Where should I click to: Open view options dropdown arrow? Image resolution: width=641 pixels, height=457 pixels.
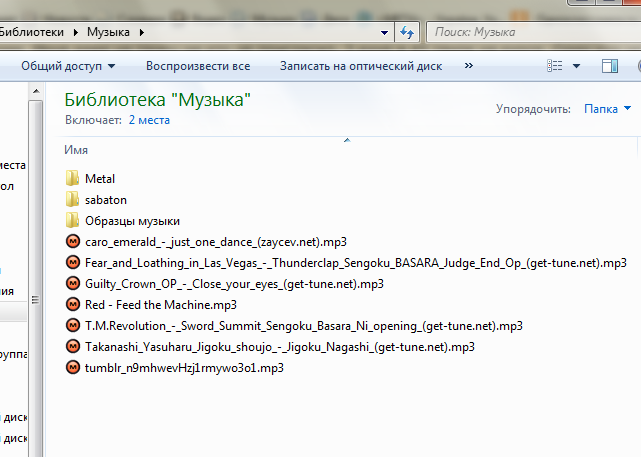point(576,66)
